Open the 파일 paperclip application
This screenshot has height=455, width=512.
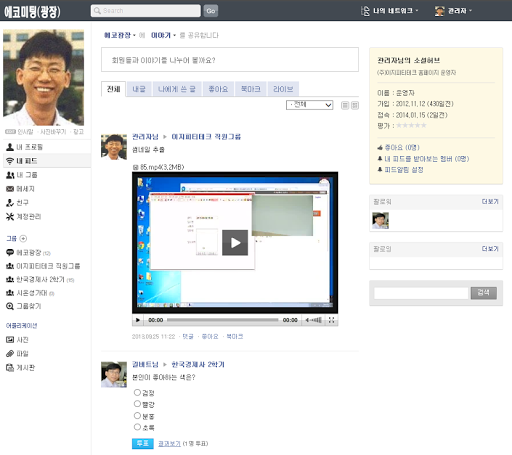point(17,354)
